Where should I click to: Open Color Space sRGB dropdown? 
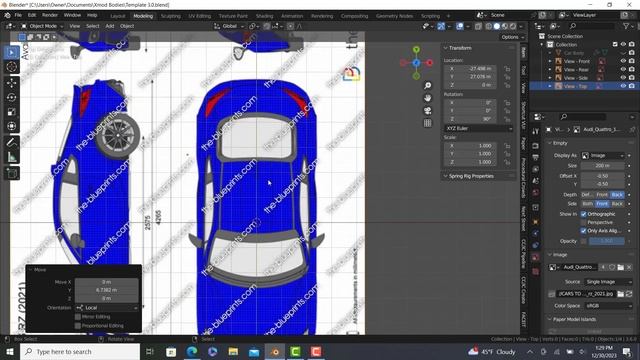(608, 306)
